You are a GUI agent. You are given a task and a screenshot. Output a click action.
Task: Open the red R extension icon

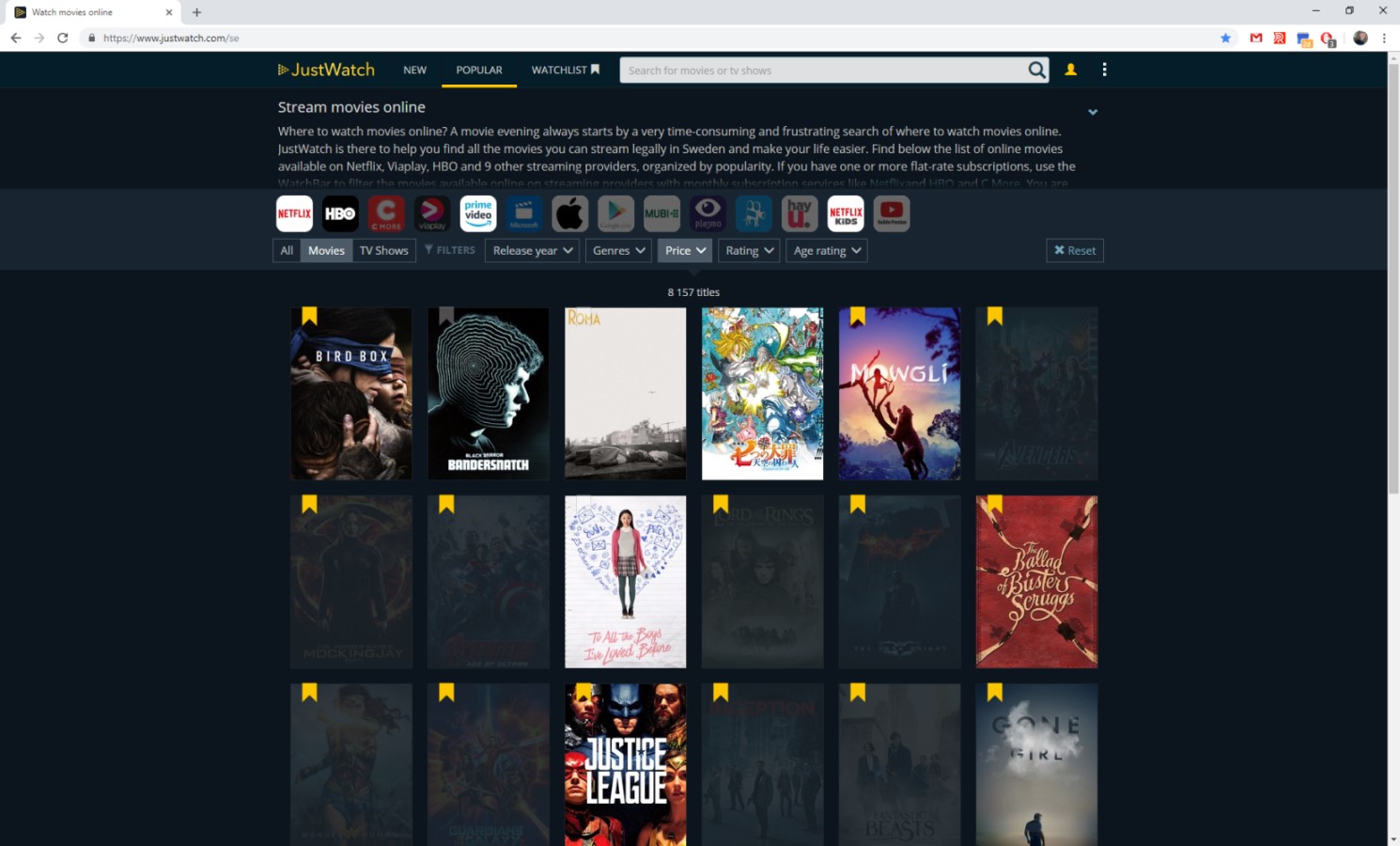(x=1280, y=38)
